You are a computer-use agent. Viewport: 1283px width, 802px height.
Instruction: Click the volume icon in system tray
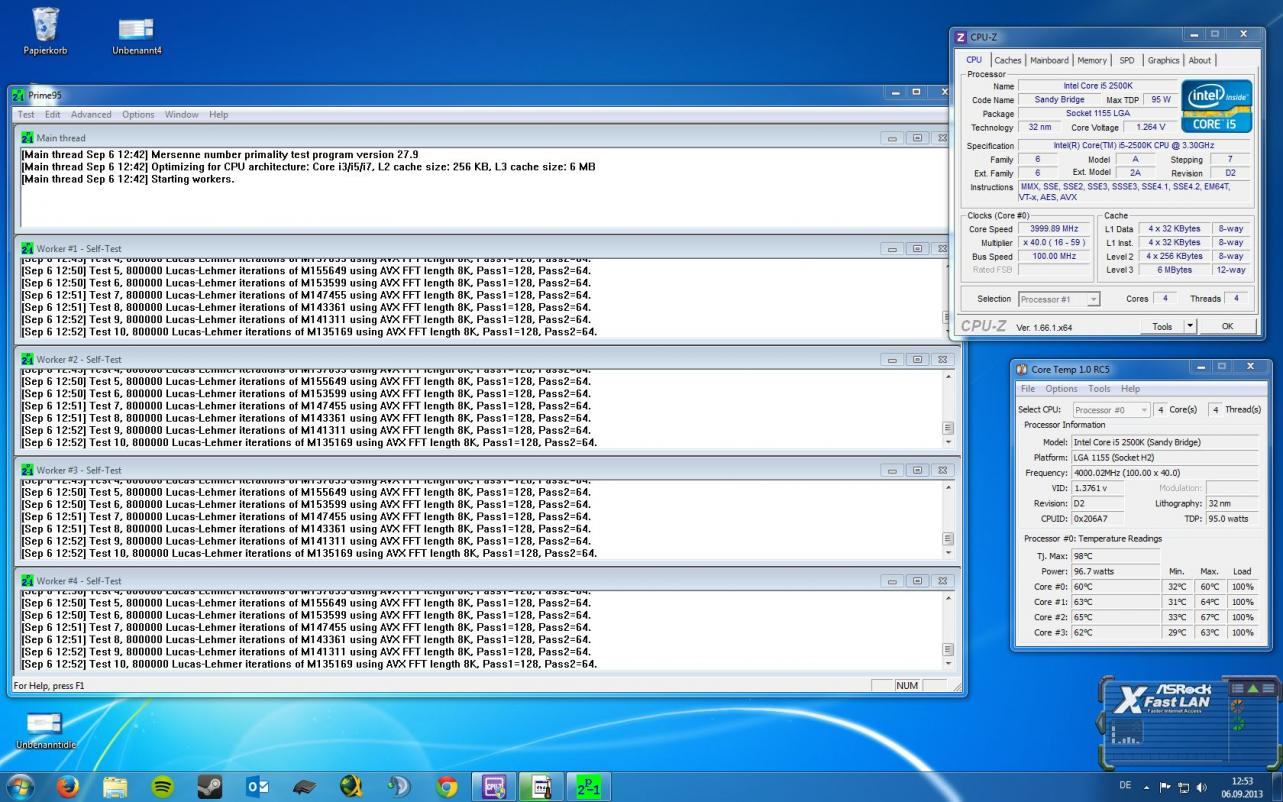[1201, 787]
